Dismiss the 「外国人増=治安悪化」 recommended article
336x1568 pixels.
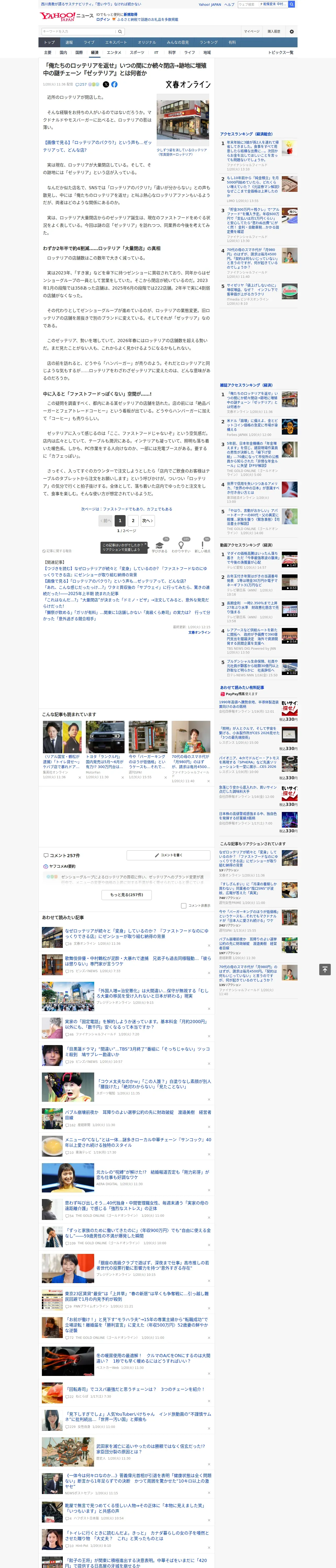(x=209, y=1008)
